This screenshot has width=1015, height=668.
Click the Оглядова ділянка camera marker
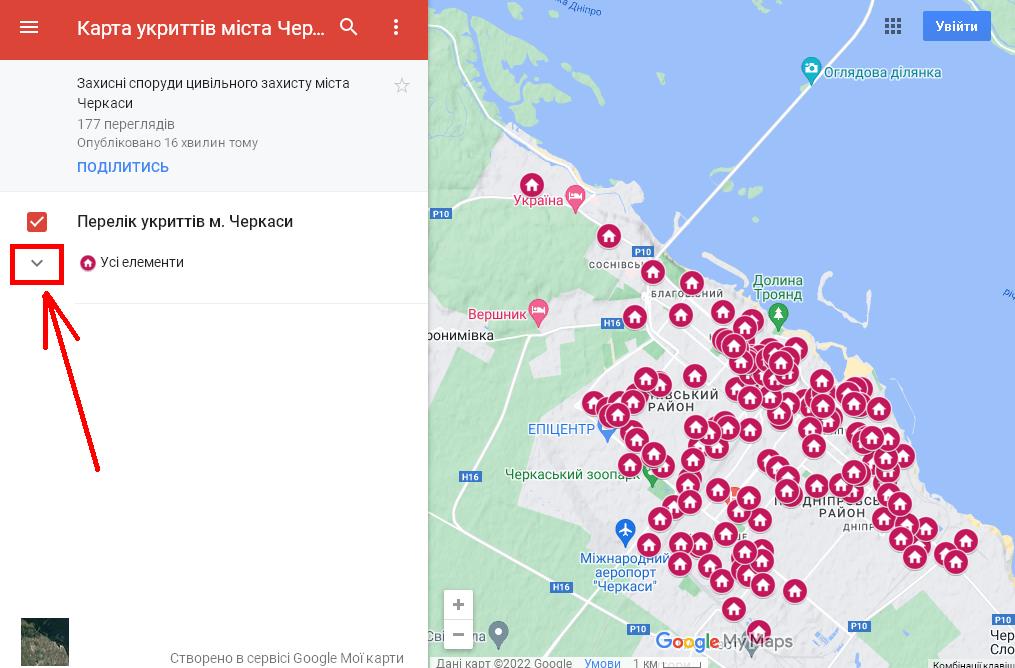(x=812, y=69)
